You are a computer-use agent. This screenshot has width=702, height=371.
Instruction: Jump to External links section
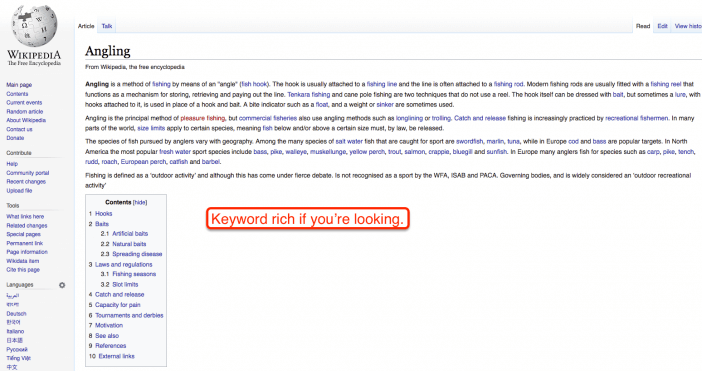(x=116, y=356)
